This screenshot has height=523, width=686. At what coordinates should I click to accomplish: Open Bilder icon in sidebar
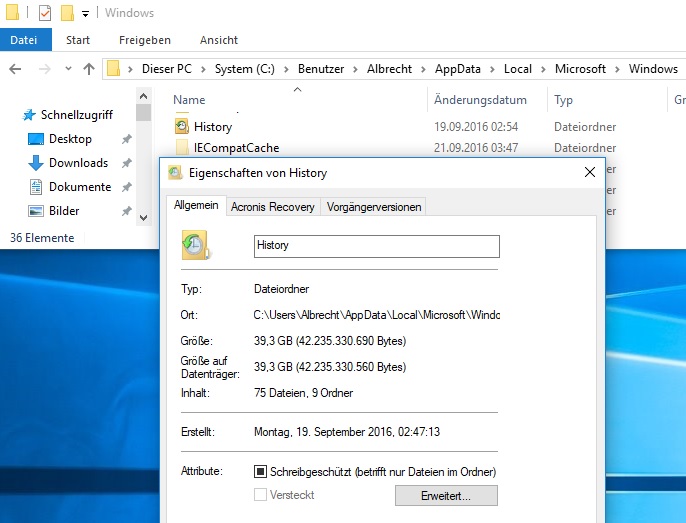tap(36, 211)
